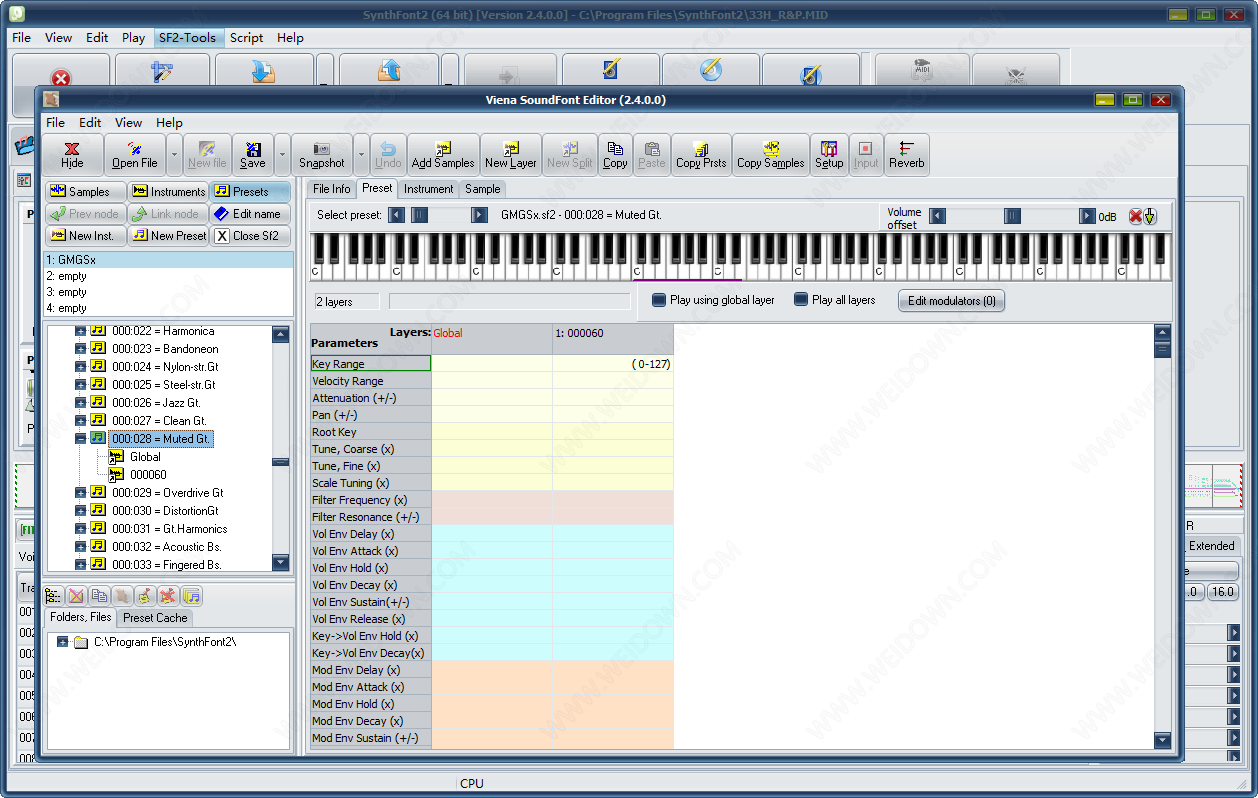Click the Volume offset slider thumb
This screenshot has width=1258, height=798.
1012,216
